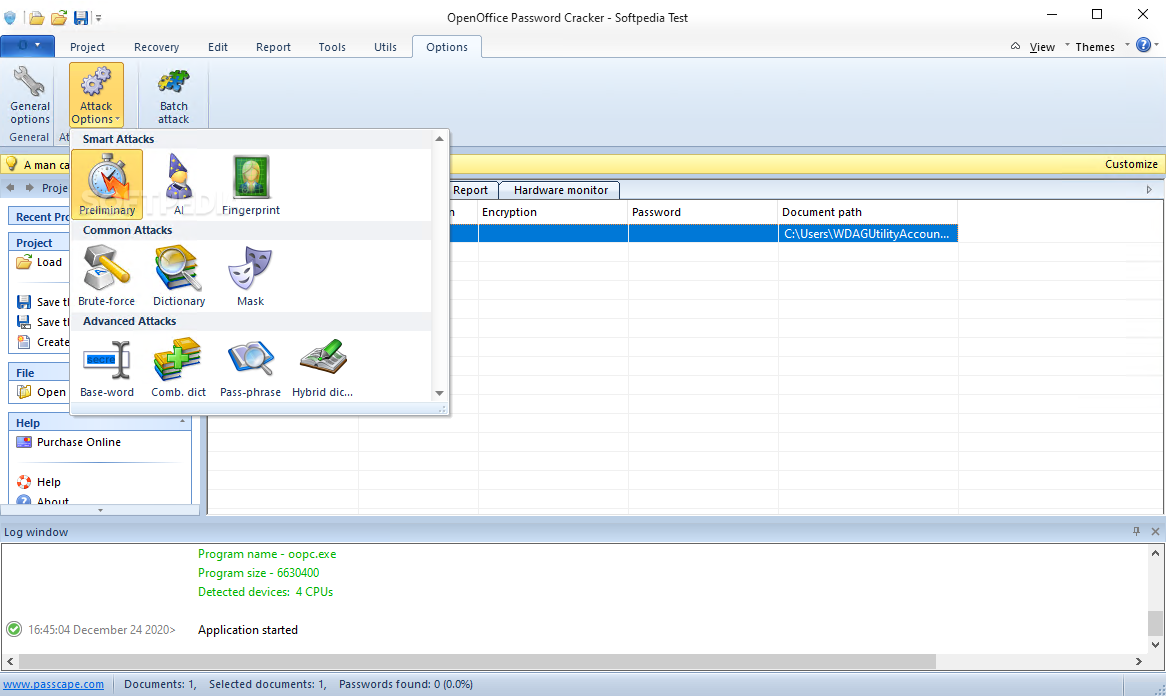1166x696 pixels.
Task: Click the Purchase Online link
Action: 79,442
